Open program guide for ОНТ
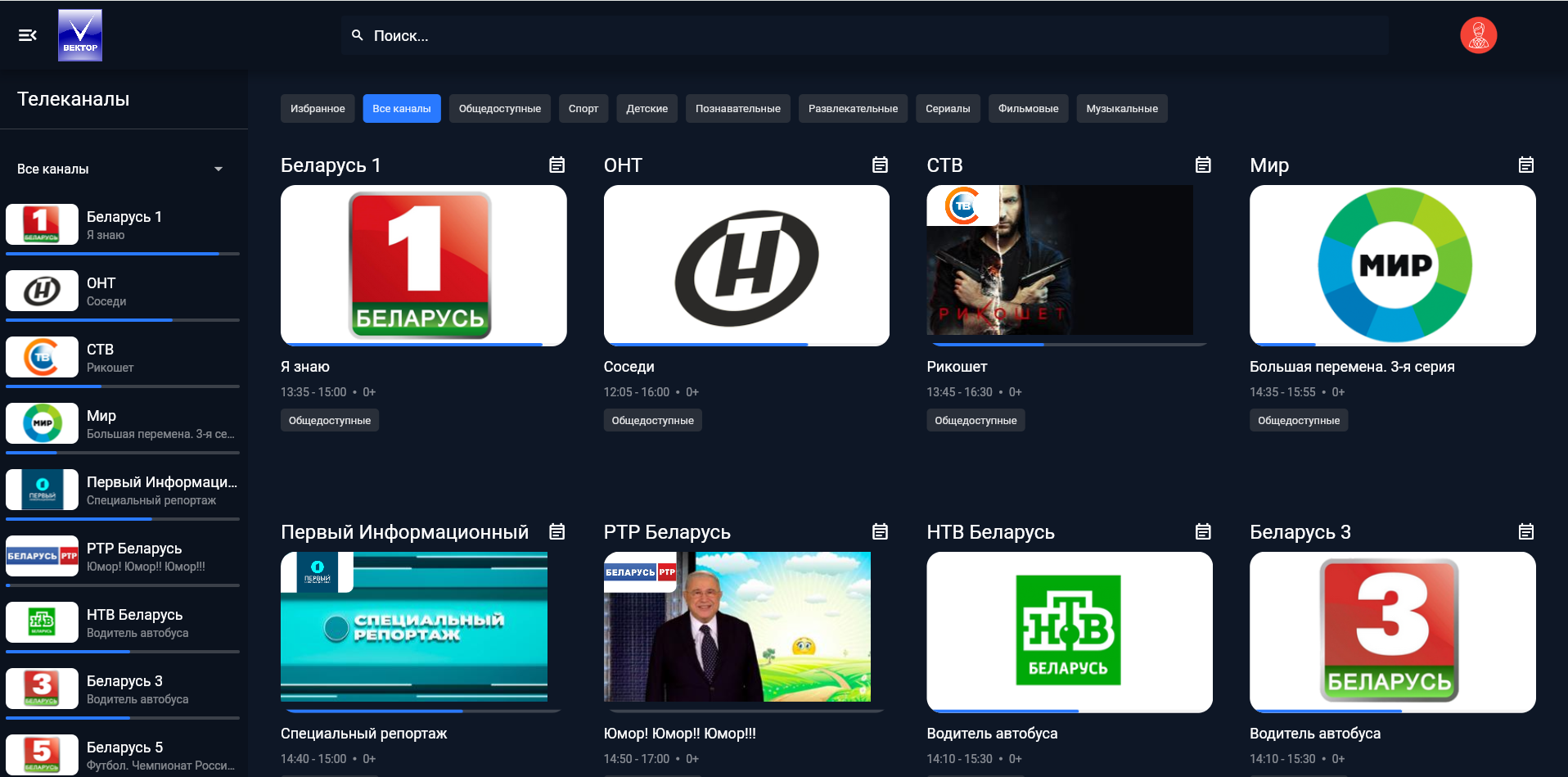This screenshot has width=1568, height=777. pyautogui.click(x=880, y=165)
